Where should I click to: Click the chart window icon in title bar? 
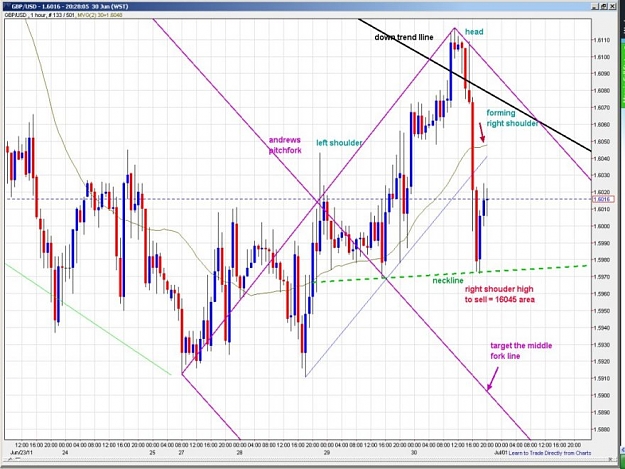coord(8,7)
